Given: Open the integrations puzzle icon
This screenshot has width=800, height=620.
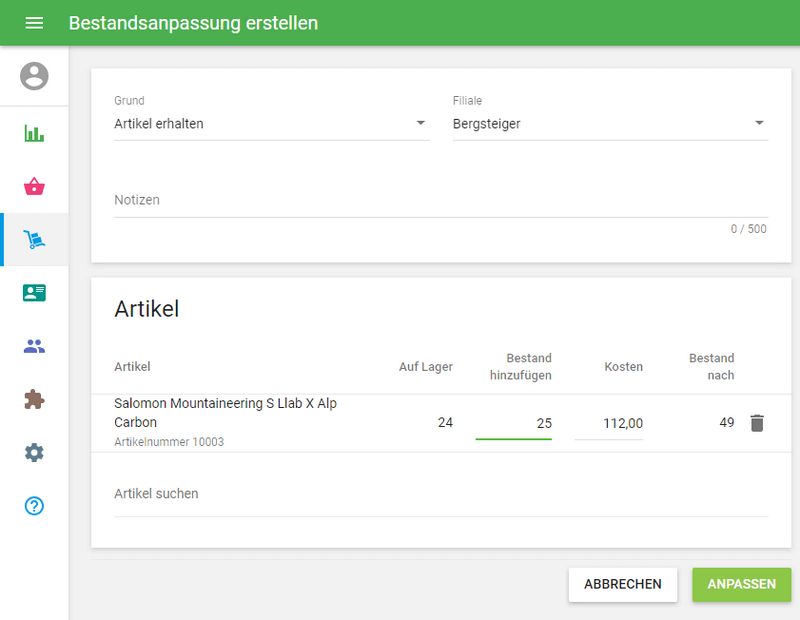Looking at the screenshot, I should coord(34,399).
